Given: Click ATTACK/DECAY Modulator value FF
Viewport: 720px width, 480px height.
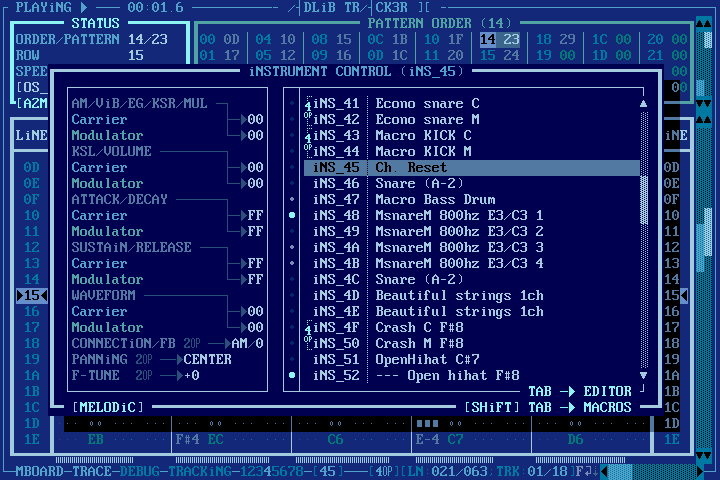Looking at the screenshot, I should [255, 232].
